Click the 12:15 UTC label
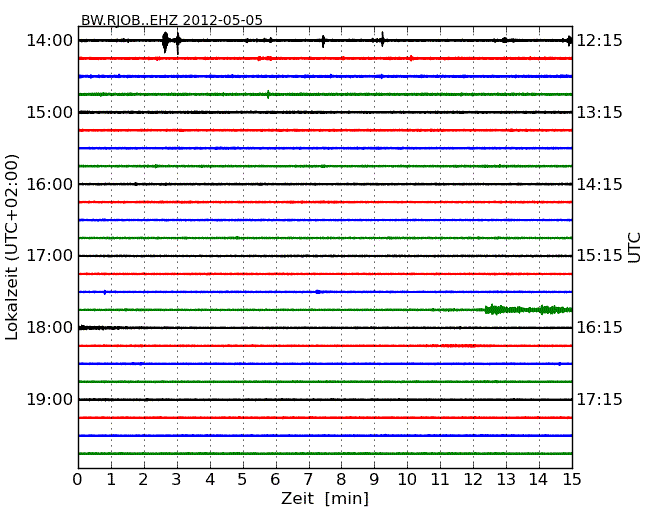 point(600,41)
